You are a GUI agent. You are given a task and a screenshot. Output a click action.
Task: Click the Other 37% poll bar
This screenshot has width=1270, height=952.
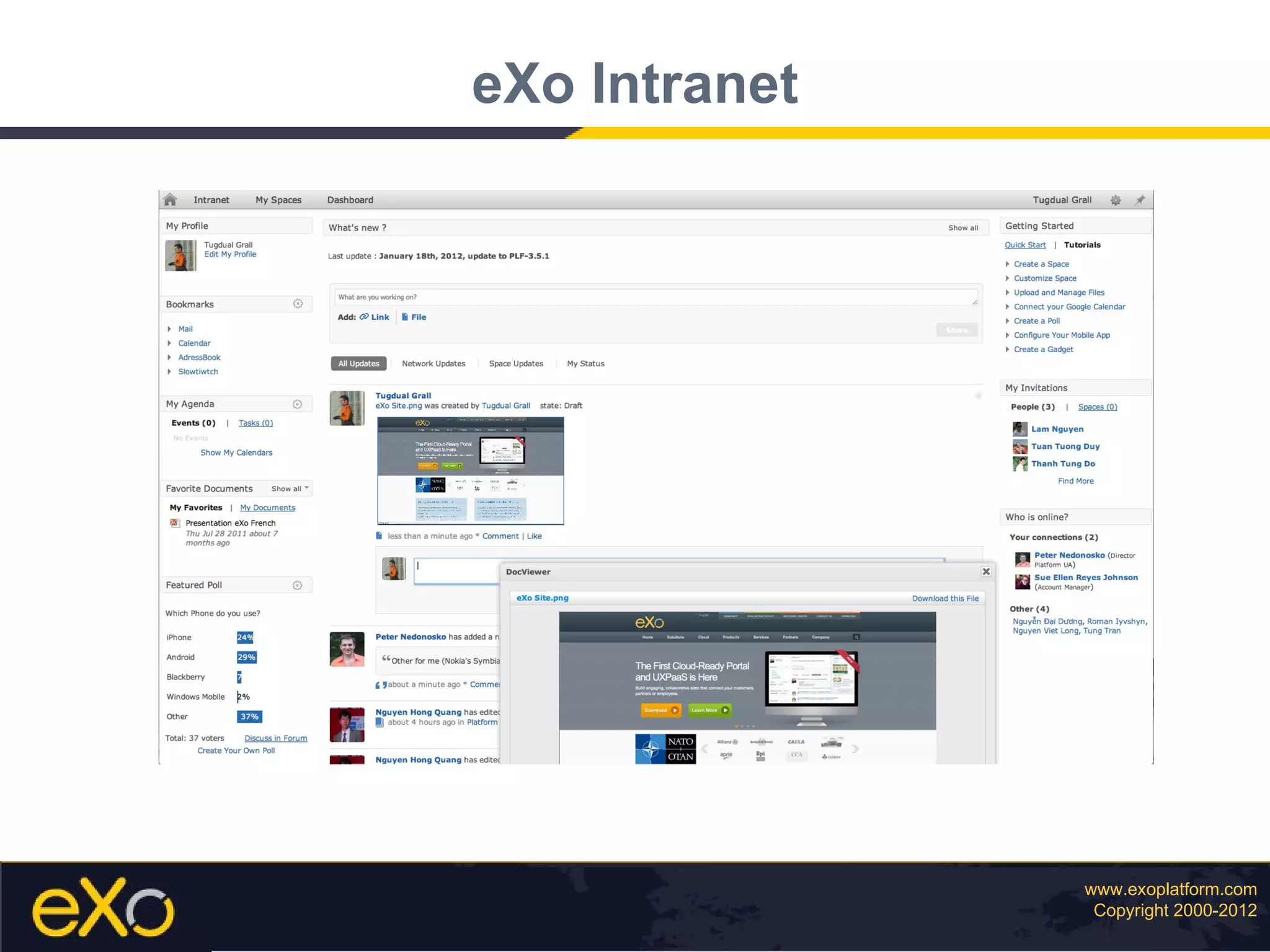click(249, 716)
